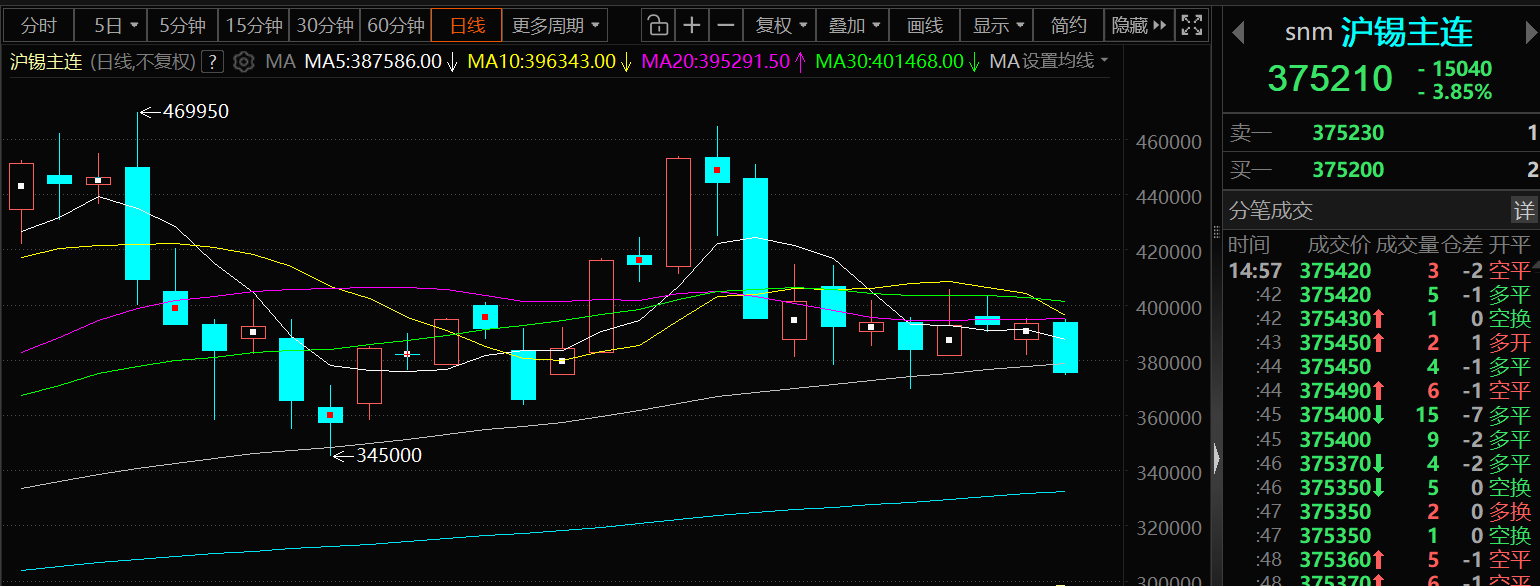
Task: Zoom in with the plus icon
Action: pos(691,25)
